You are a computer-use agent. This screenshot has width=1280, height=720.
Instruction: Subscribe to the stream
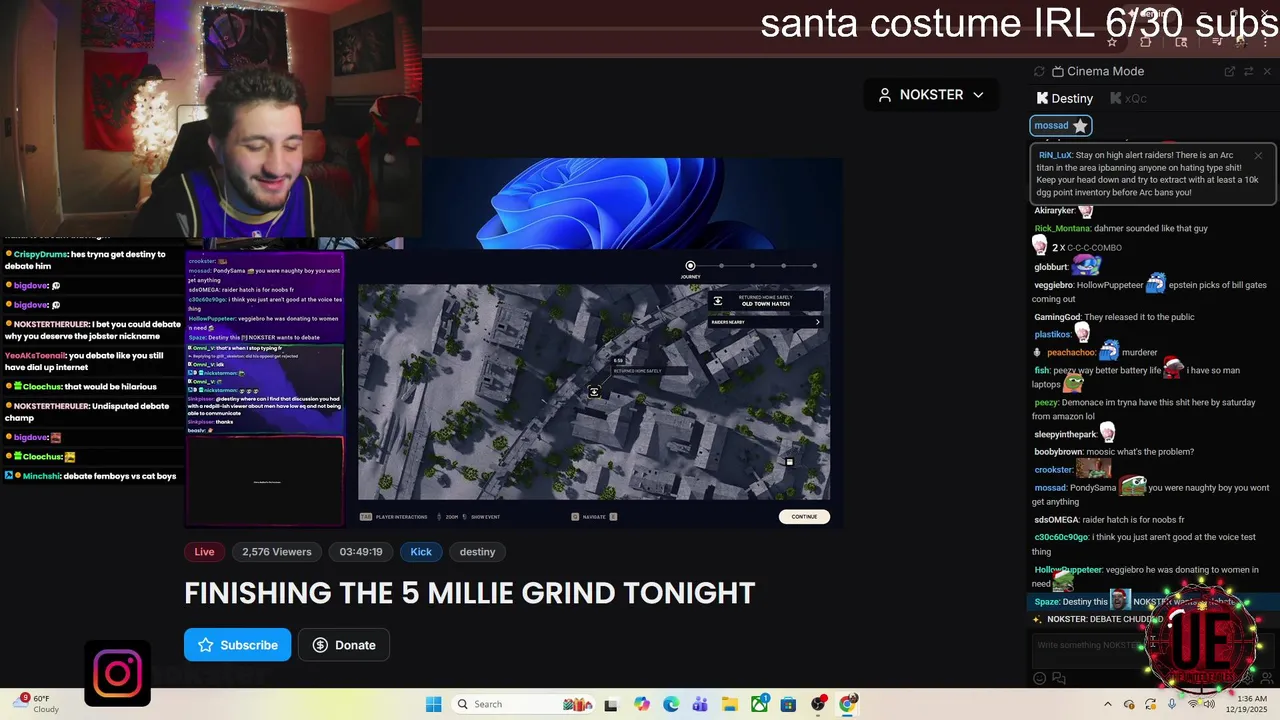[x=237, y=645]
